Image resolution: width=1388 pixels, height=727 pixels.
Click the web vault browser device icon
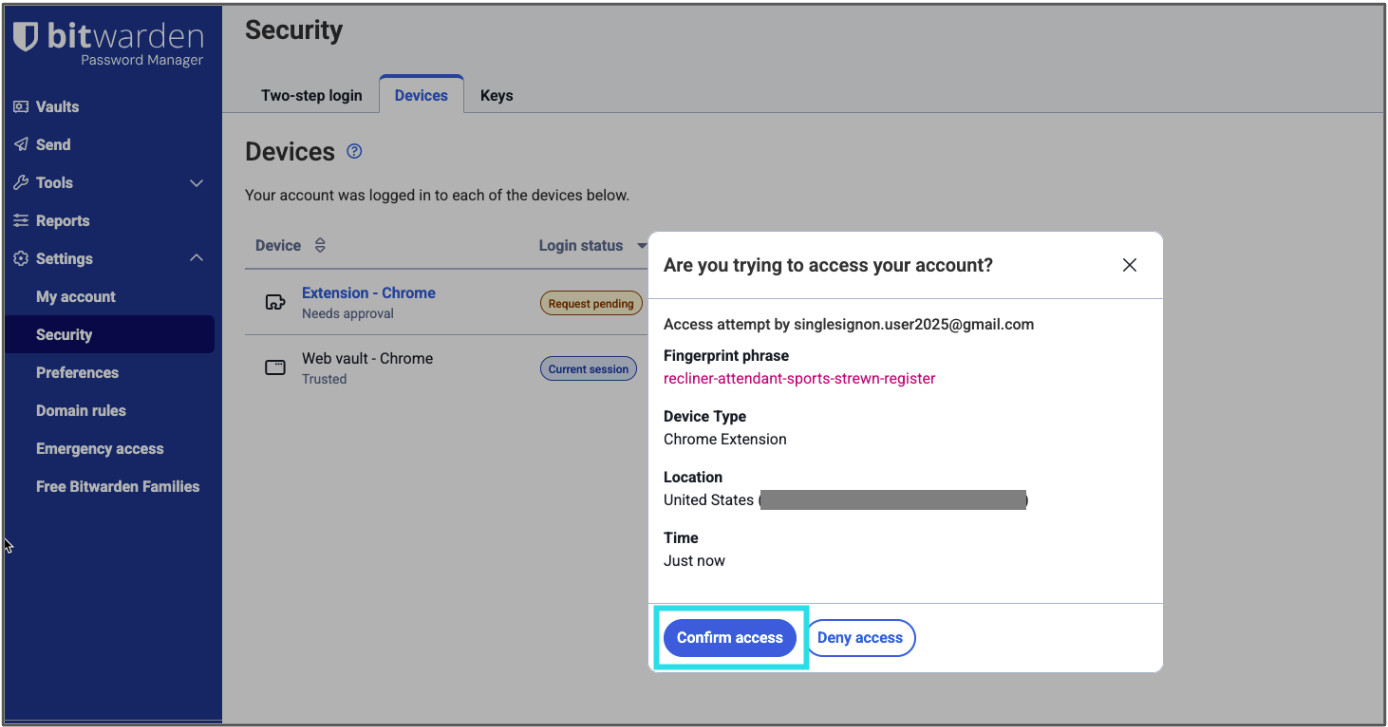click(x=275, y=367)
